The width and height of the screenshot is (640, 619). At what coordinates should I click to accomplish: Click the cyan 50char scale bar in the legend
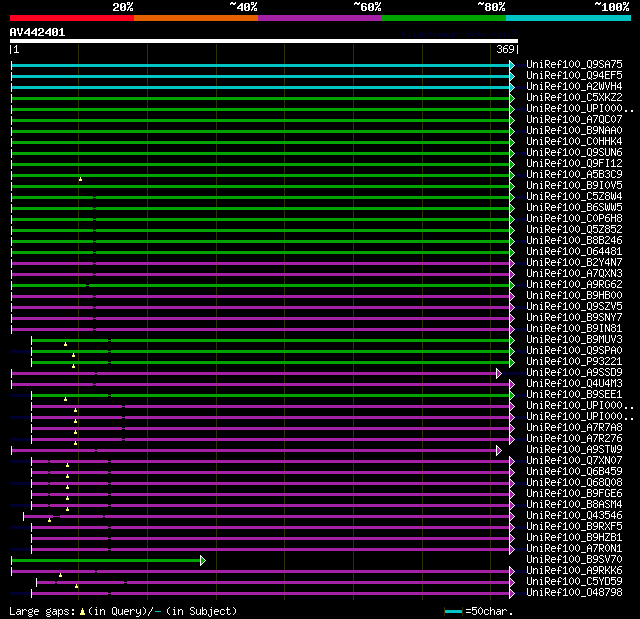click(453, 611)
